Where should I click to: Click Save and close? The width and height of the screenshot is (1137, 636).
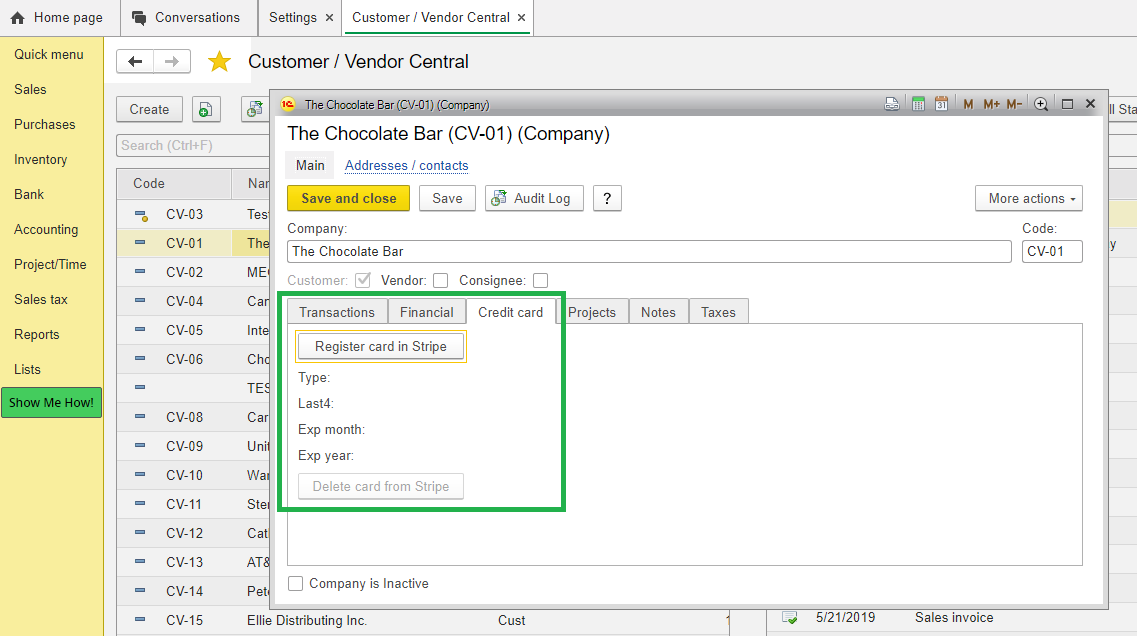(x=349, y=198)
